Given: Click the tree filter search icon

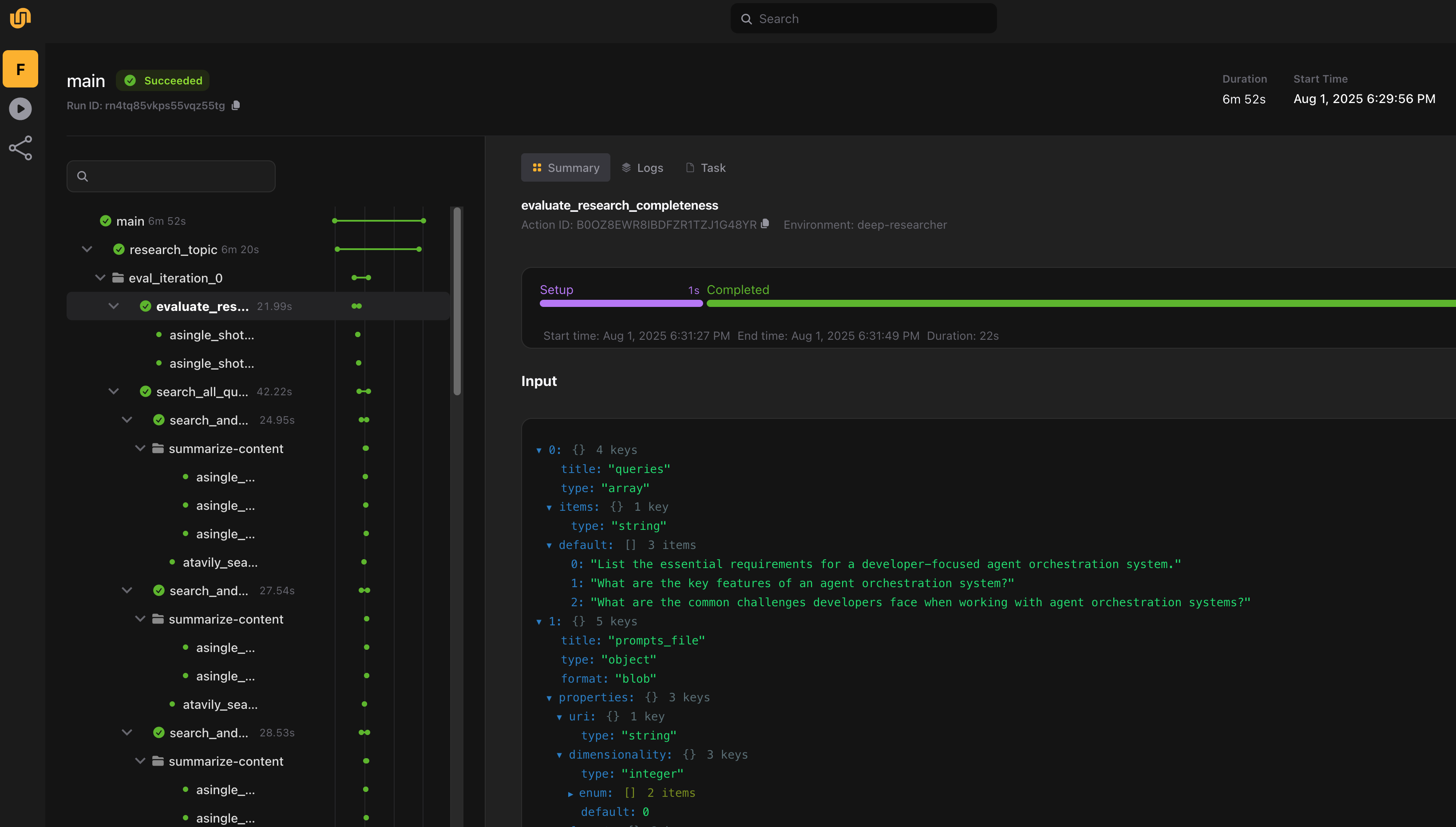Looking at the screenshot, I should click(82, 176).
